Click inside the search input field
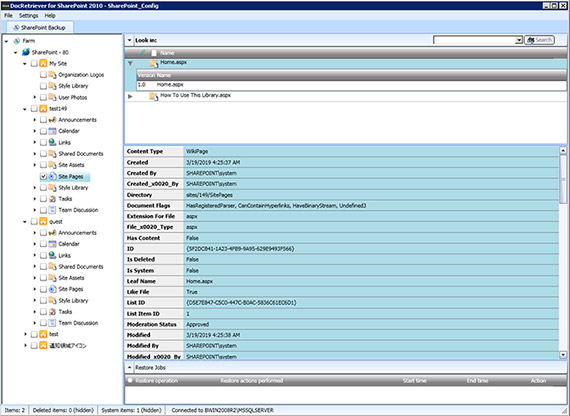The image size is (570, 416). click(x=474, y=40)
